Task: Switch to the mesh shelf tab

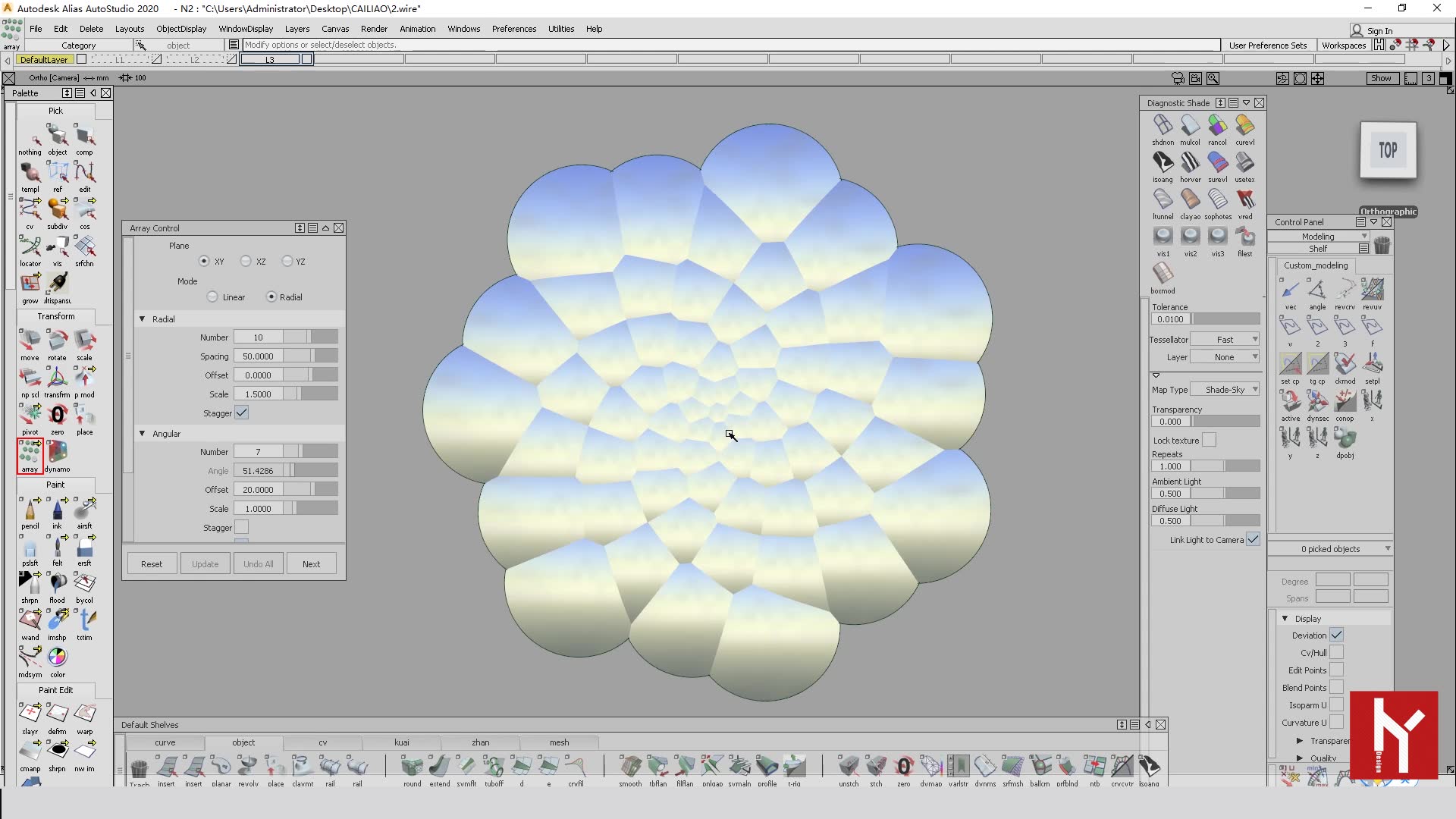Action: click(x=559, y=742)
